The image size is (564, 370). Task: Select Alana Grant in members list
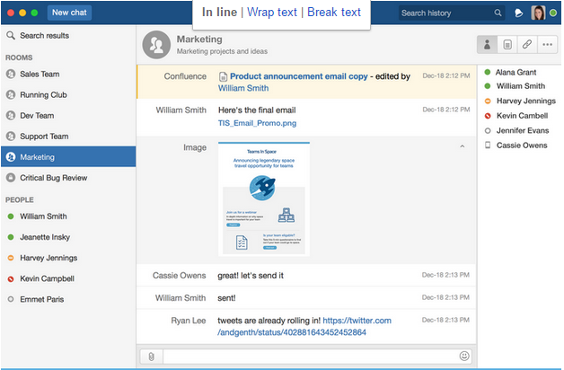point(516,72)
